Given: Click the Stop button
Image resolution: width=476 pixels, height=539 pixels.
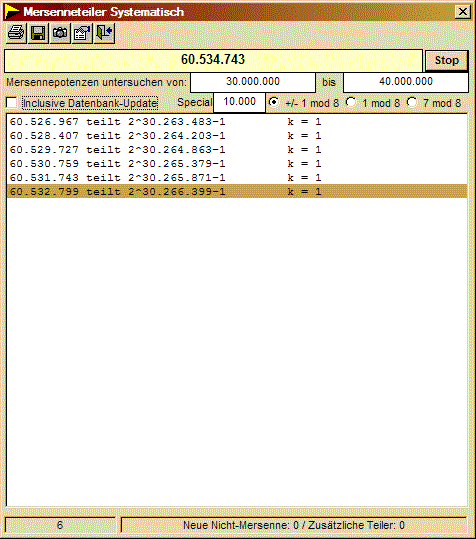Looking at the screenshot, I should (x=446, y=60).
